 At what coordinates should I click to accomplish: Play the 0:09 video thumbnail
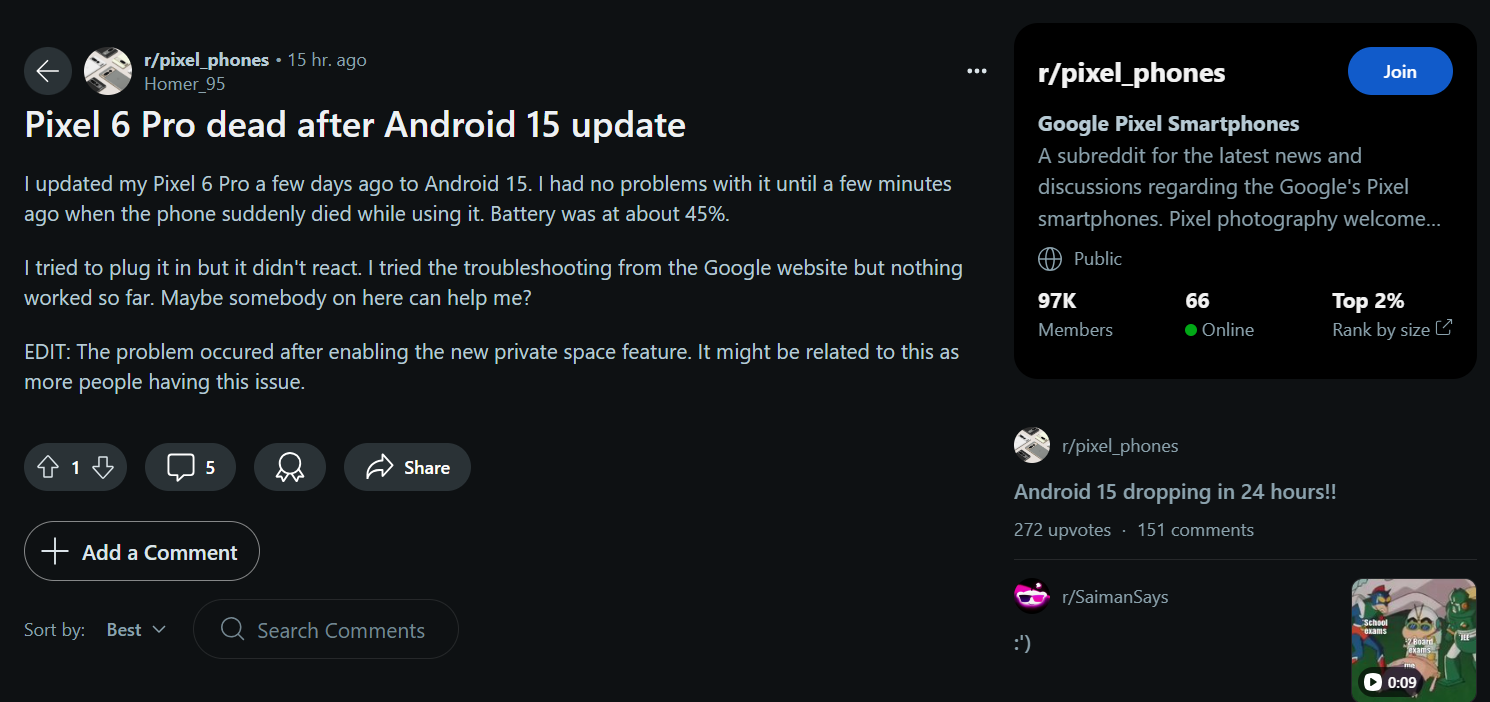click(1414, 640)
